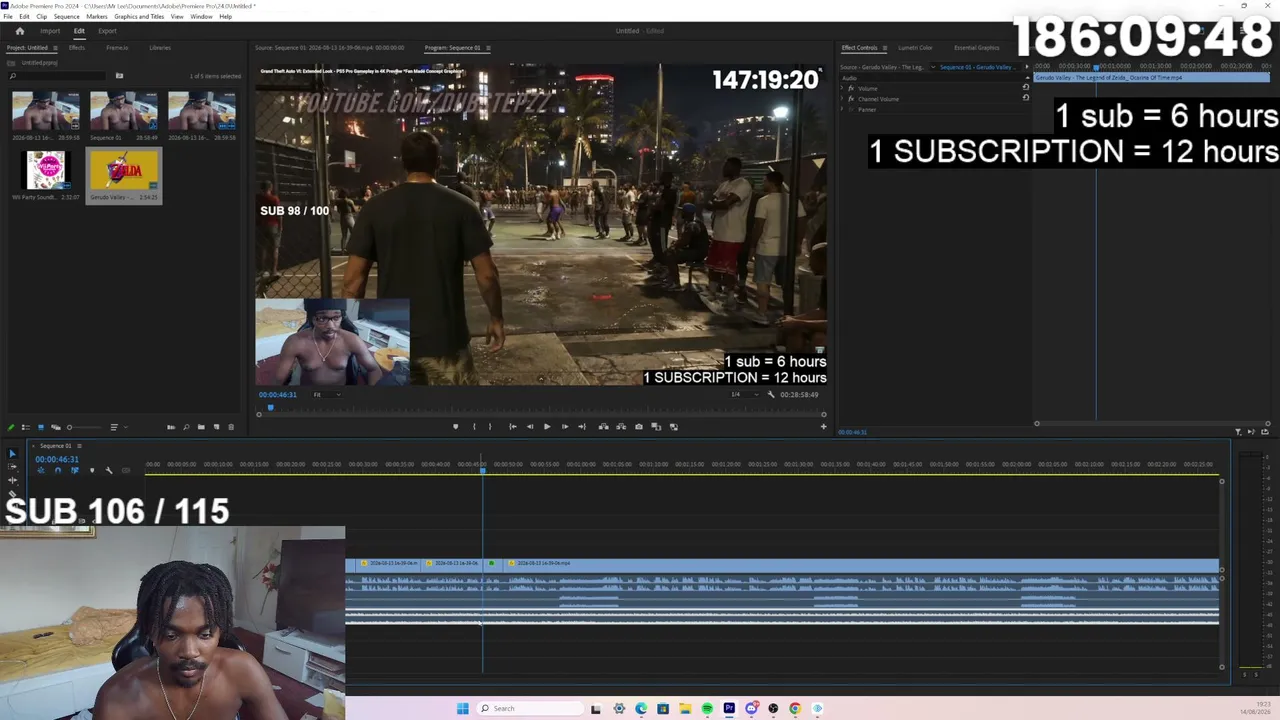The width and height of the screenshot is (1280, 720).
Task: Click the Lift button
Action: pyautogui.click(x=603, y=427)
